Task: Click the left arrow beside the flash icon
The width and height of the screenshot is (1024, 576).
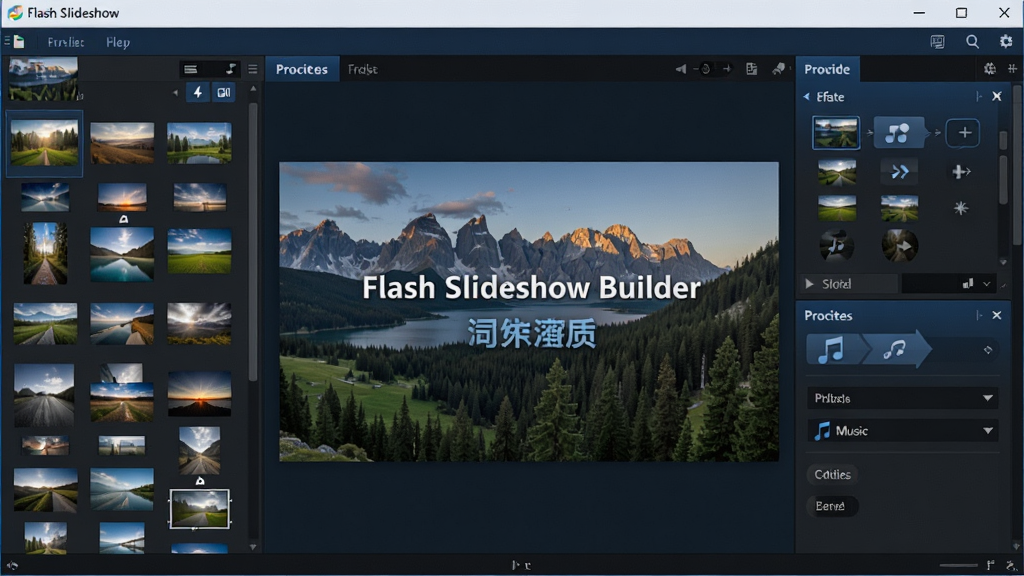Action: coord(175,93)
